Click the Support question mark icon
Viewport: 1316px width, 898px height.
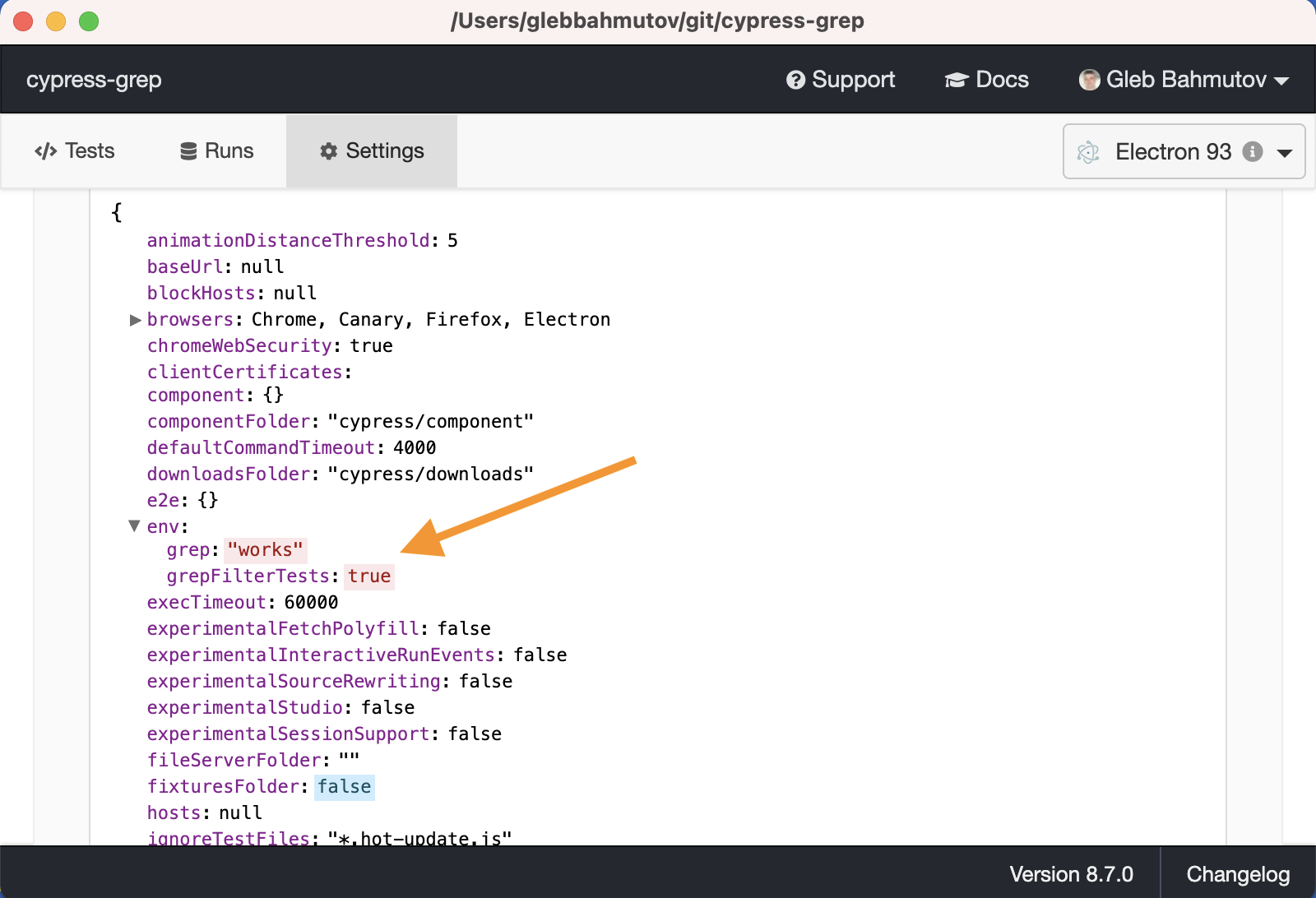coord(795,80)
